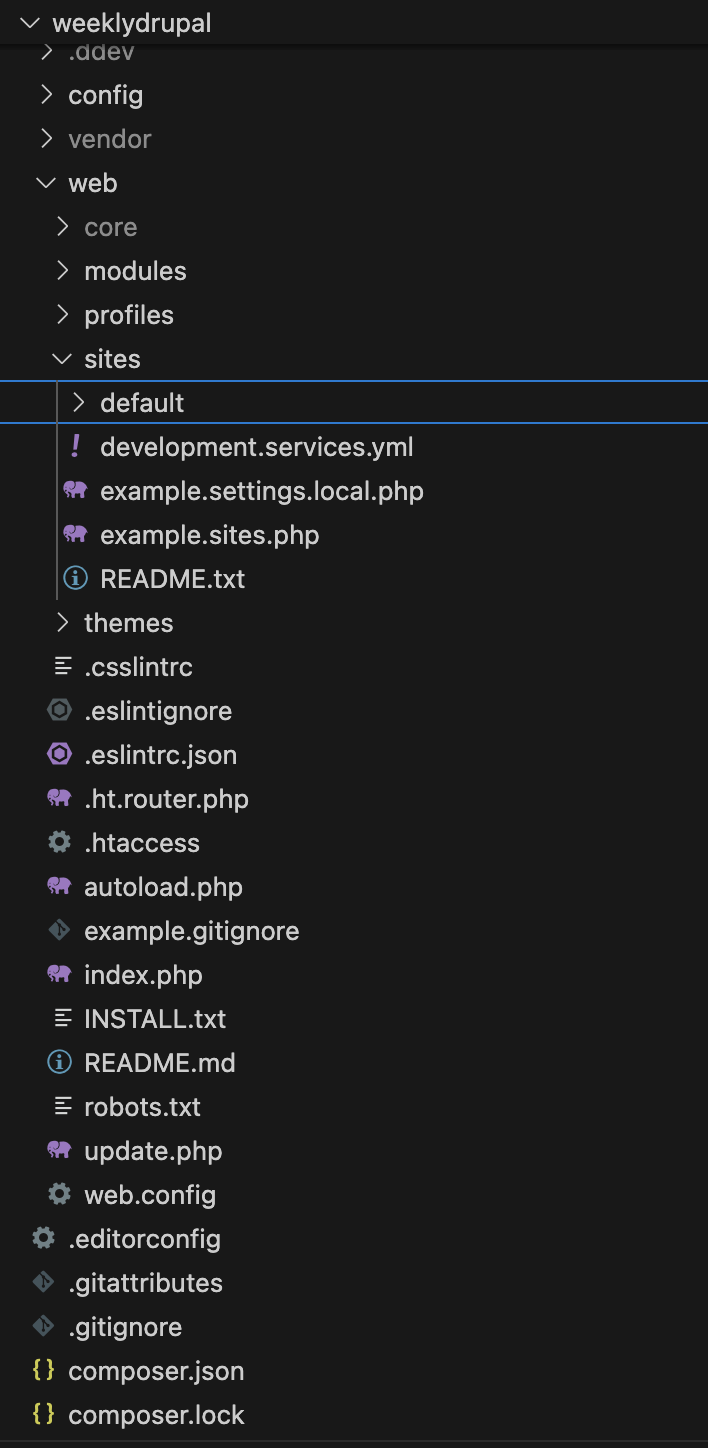The image size is (708, 1448).
Task: Click the purple ESLint icon of .eslintrc.json
Action: coord(59,755)
